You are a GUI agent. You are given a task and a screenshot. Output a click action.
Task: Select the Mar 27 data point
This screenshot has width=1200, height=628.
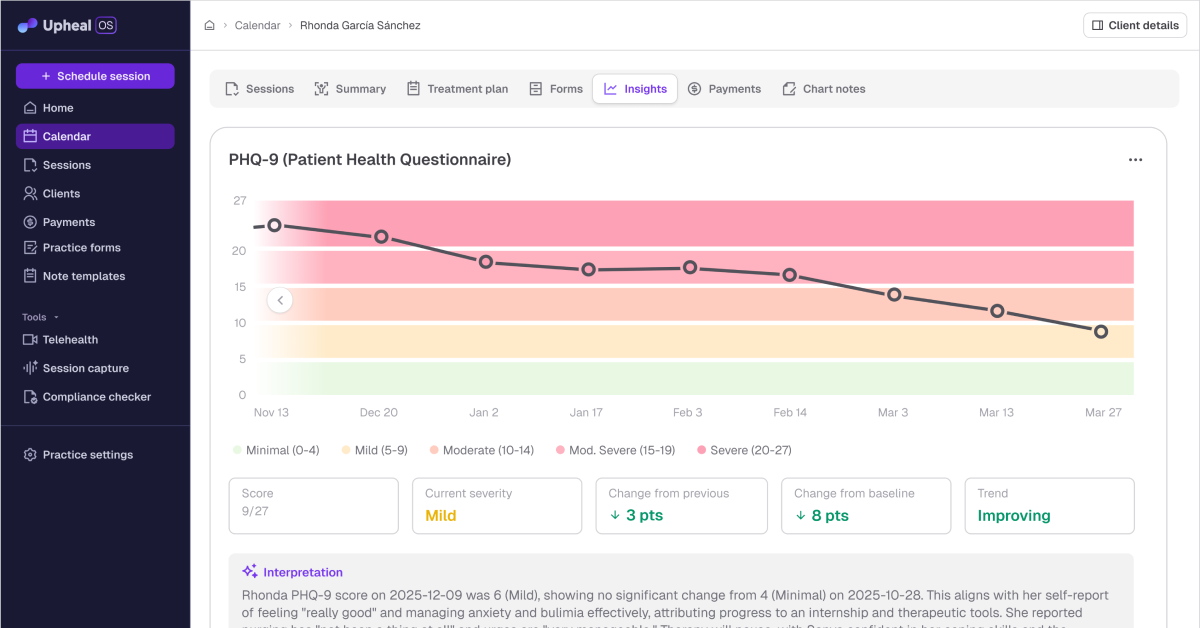point(1101,332)
